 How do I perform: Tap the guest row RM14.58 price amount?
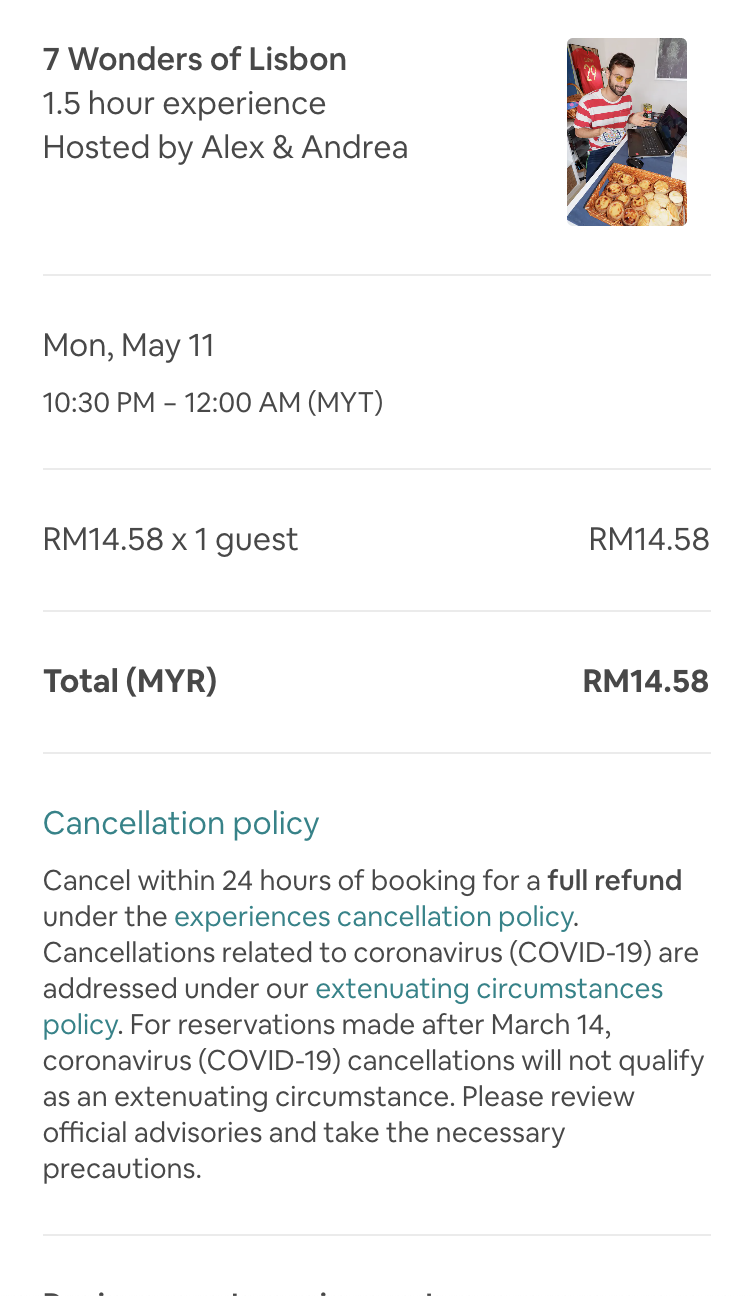point(648,540)
